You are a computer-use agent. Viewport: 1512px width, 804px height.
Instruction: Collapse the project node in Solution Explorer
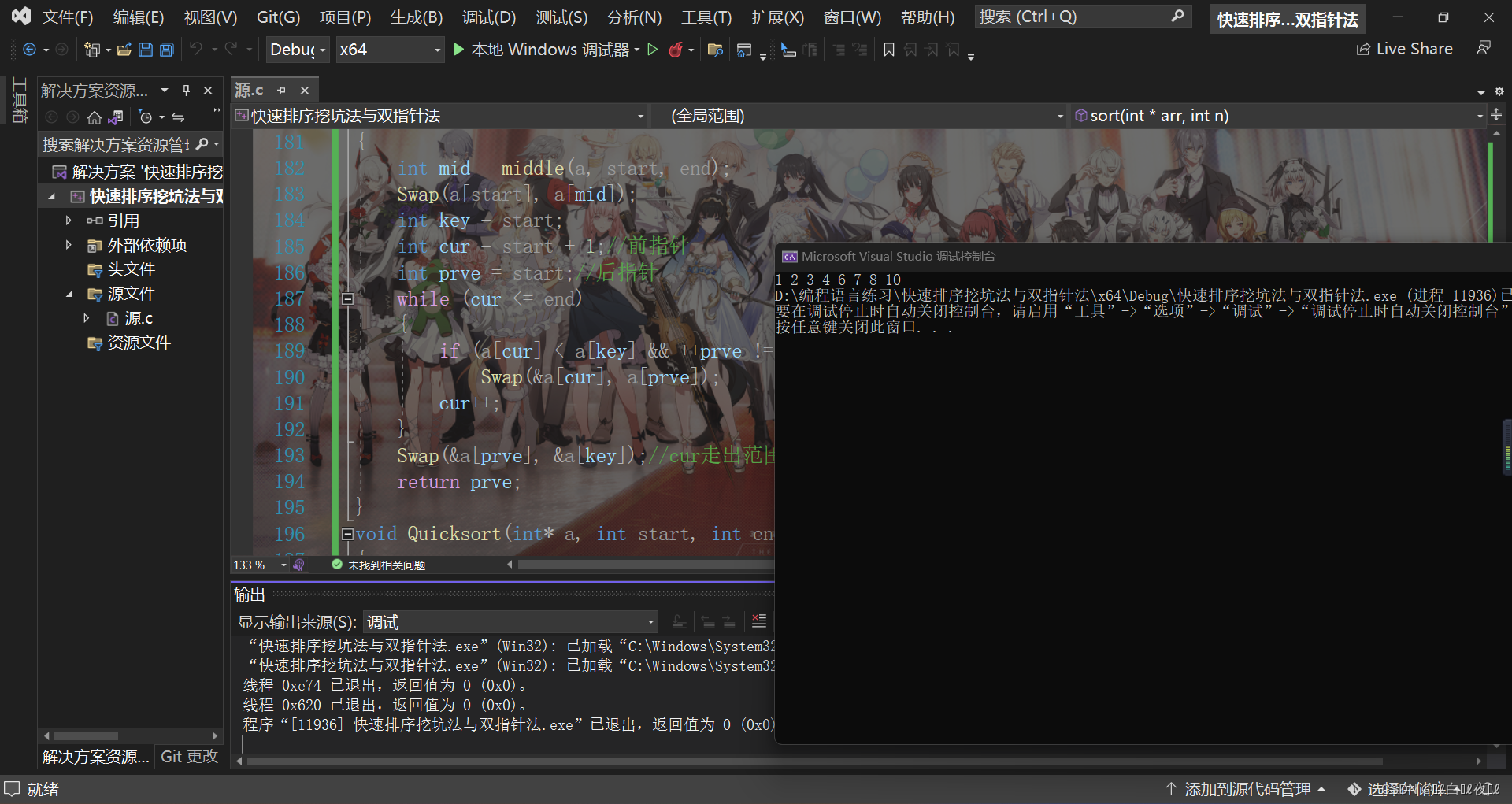pos(51,196)
